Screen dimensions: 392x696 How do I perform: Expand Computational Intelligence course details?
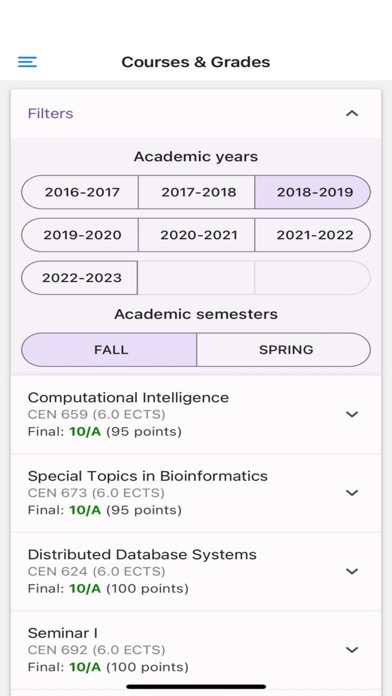[x=352, y=414]
